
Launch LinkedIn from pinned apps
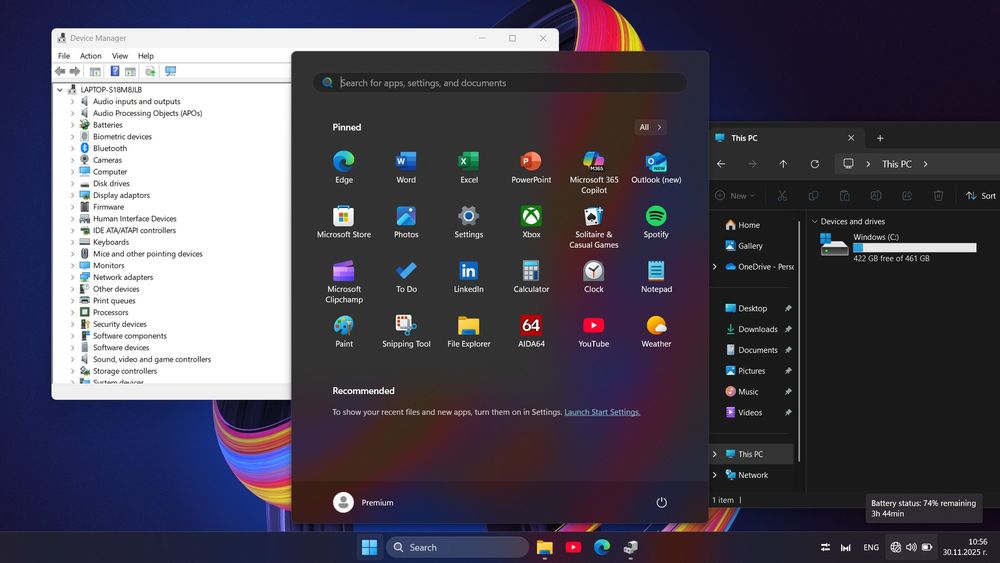tap(469, 277)
